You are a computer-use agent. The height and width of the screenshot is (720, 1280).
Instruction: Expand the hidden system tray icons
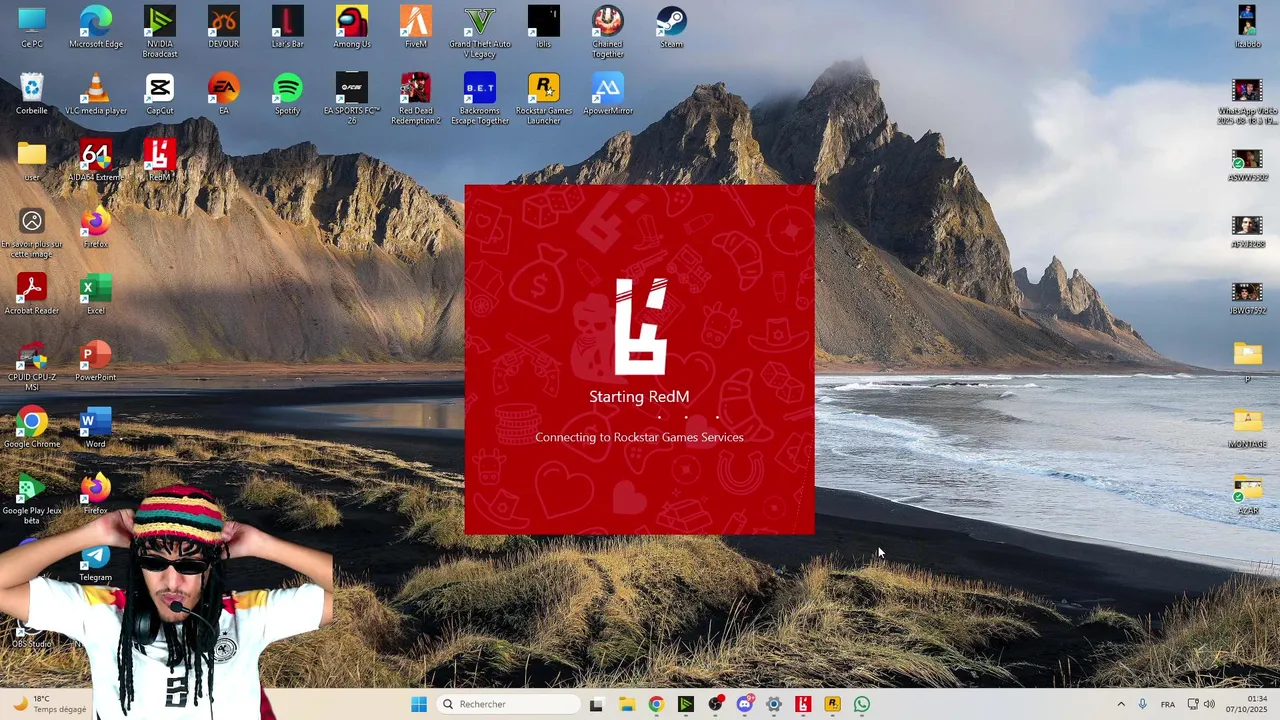(1120, 704)
